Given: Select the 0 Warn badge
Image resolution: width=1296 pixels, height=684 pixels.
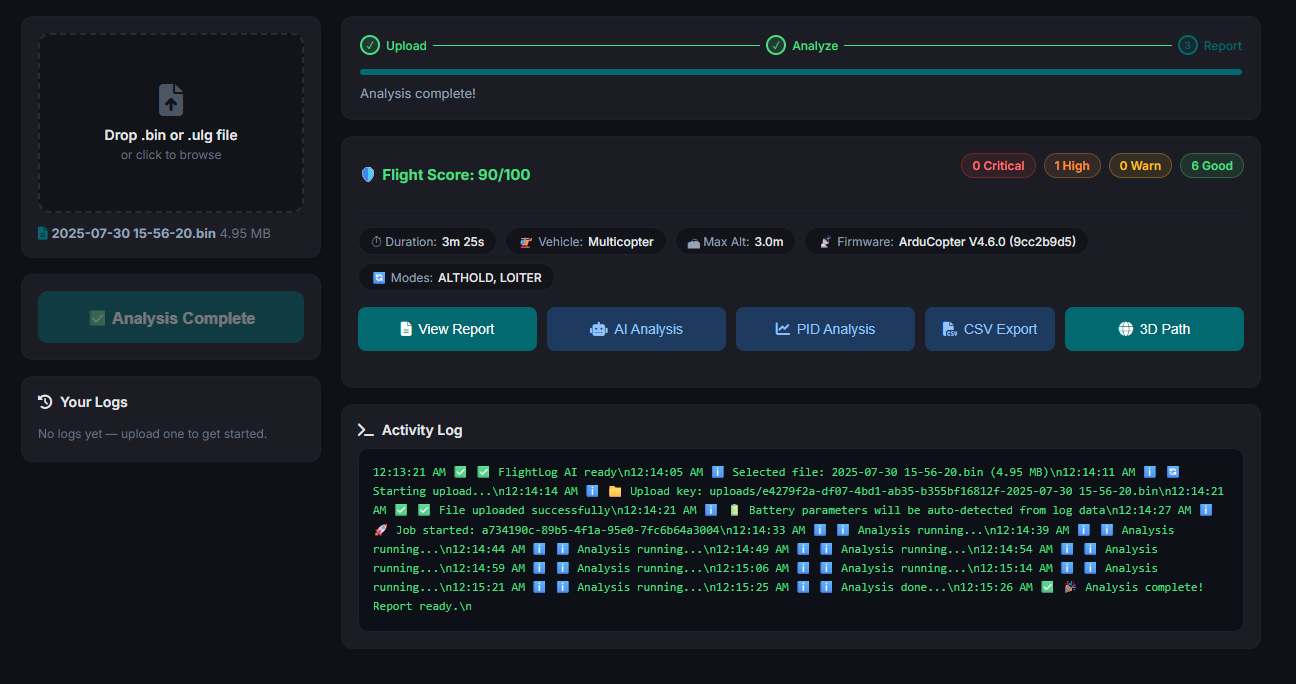Looking at the screenshot, I should [1140, 166].
